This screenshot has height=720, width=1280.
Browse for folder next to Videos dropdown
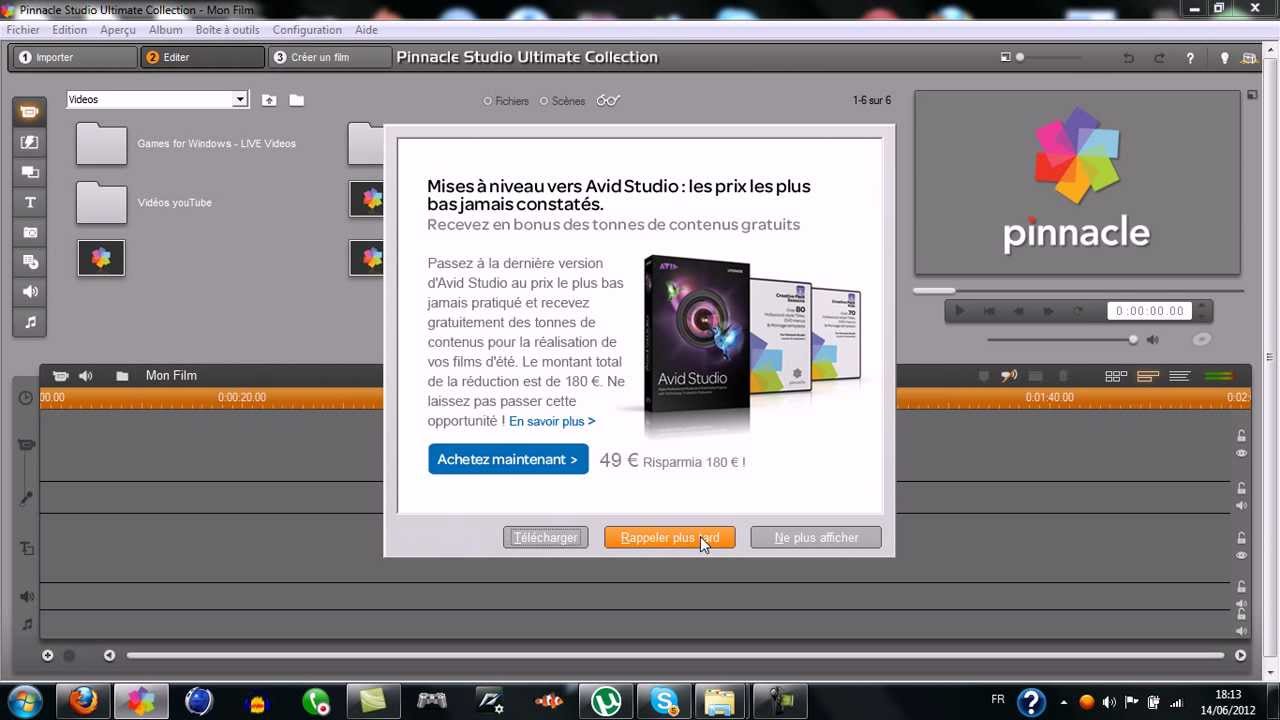click(x=296, y=100)
